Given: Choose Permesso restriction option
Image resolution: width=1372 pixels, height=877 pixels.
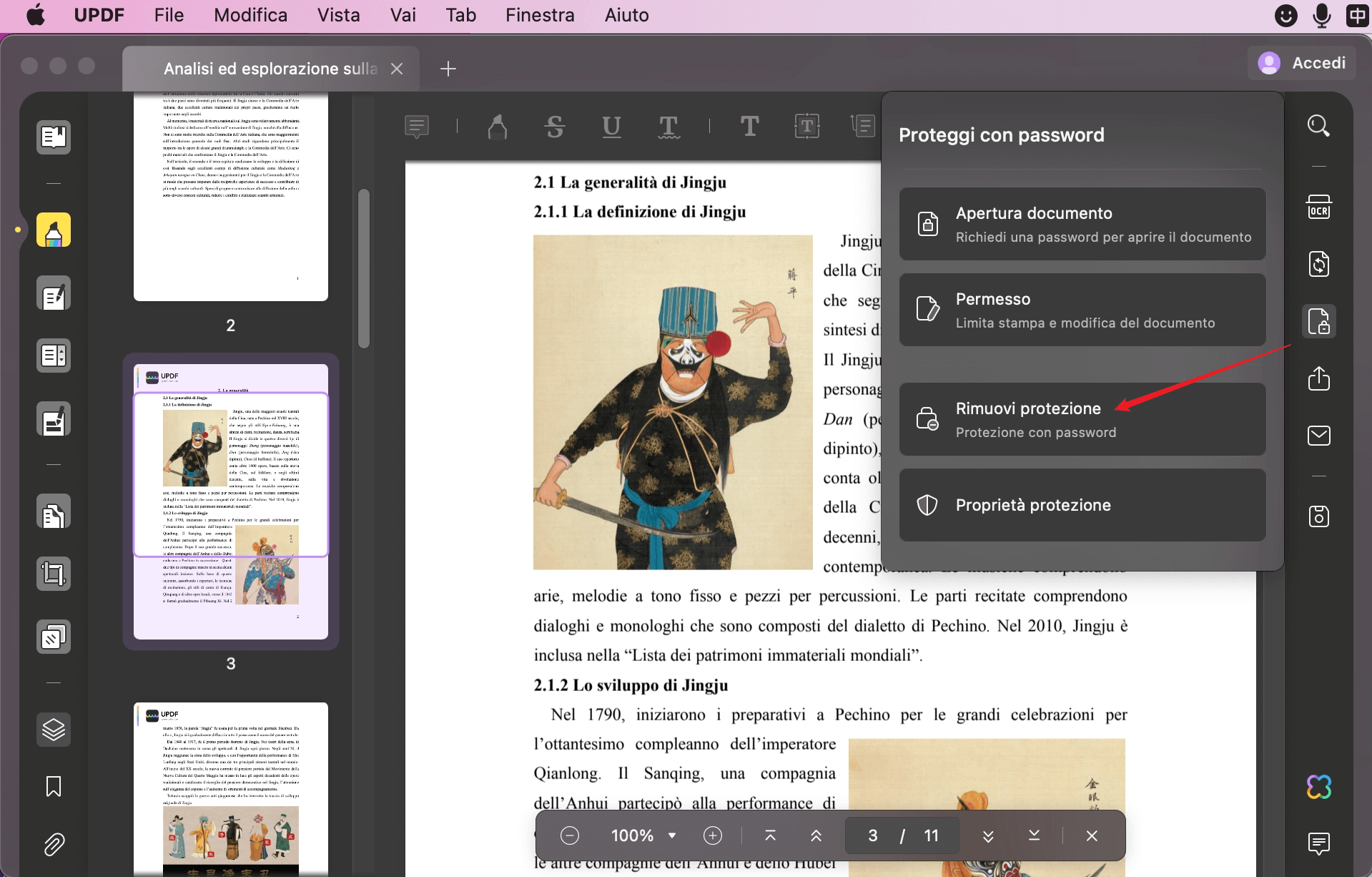Looking at the screenshot, I should [1082, 310].
